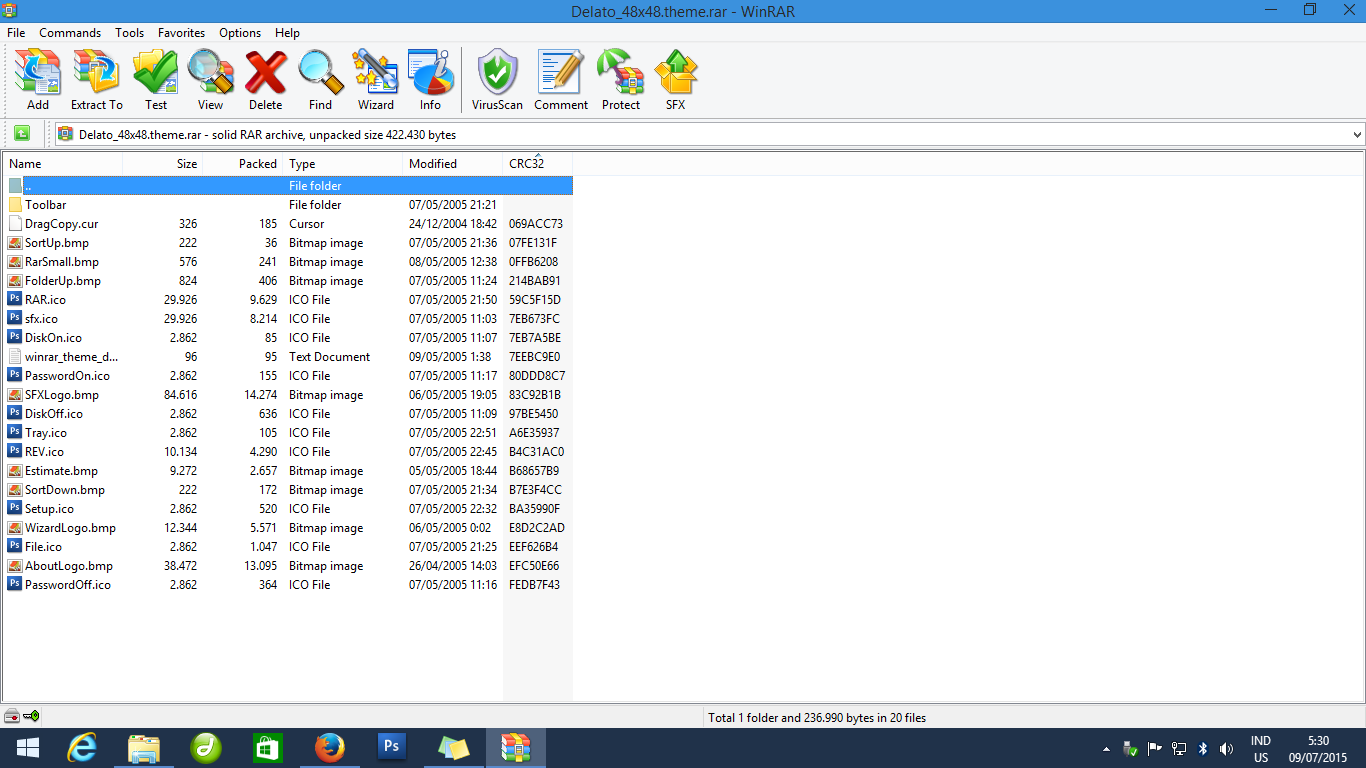This screenshot has width=1366, height=768.
Task: Select the file AboutLogo.bmp
Action: 289,566
